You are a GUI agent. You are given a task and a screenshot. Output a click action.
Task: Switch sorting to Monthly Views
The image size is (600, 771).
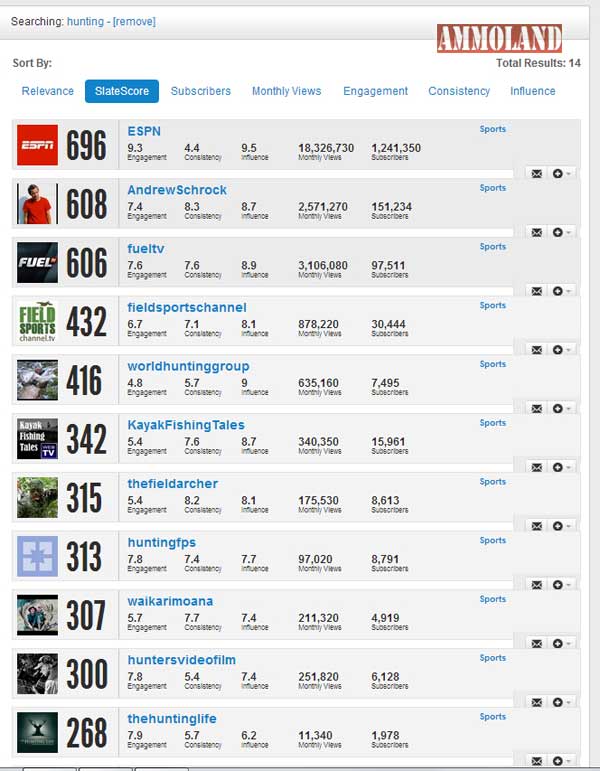point(286,91)
